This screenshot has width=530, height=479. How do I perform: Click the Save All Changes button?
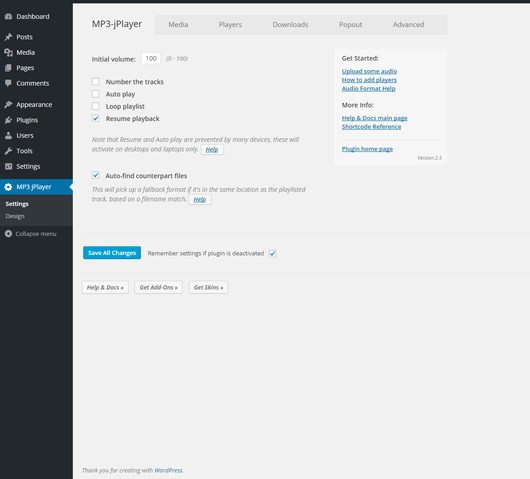pyautogui.click(x=112, y=253)
